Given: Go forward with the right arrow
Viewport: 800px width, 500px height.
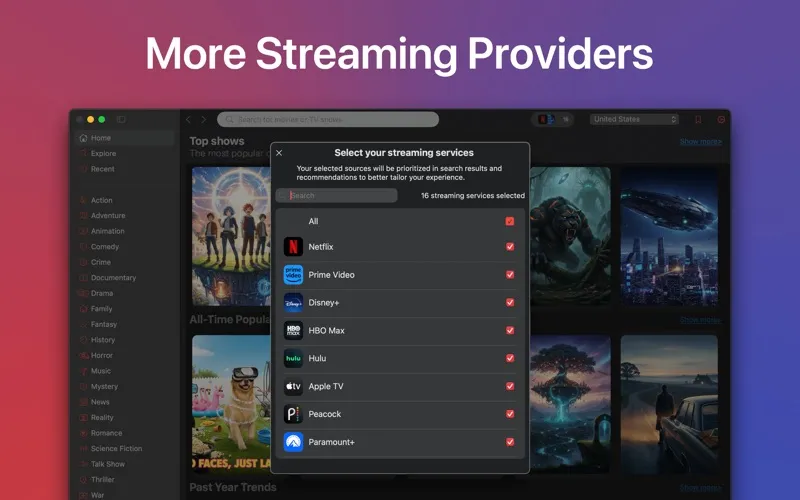Looking at the screenshot, I should coord(204,119).
